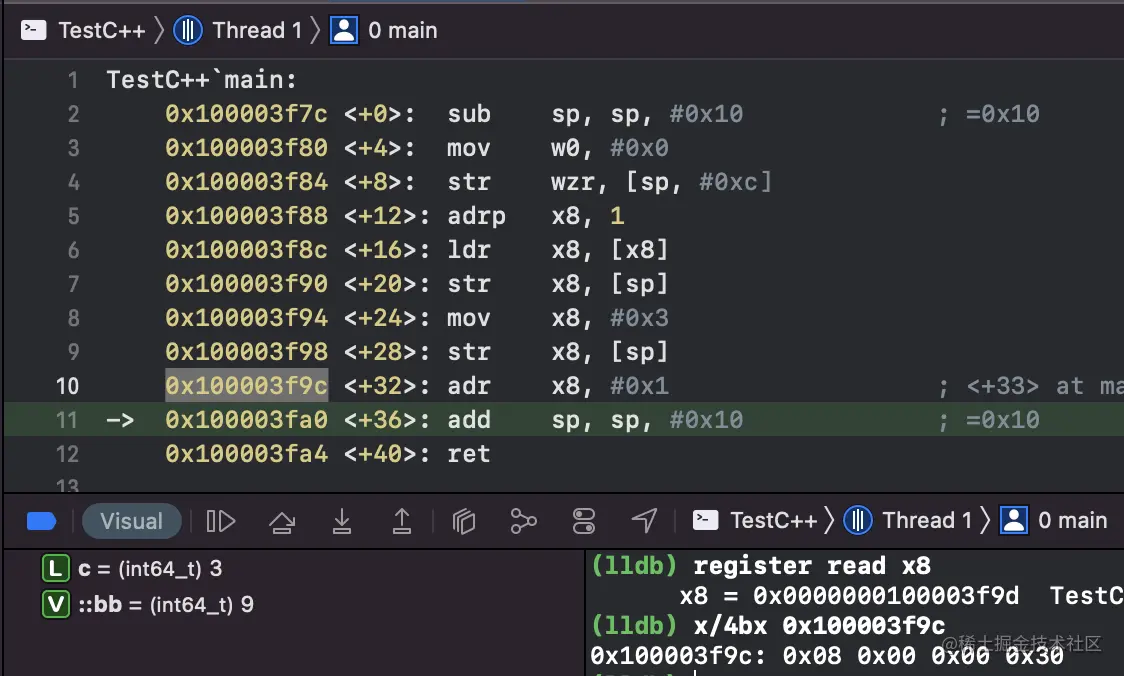Toggle the blue breakpoints activation button
Image resolution: width=1124 pixels, height=676 pixels.
(x=42, y=521)
